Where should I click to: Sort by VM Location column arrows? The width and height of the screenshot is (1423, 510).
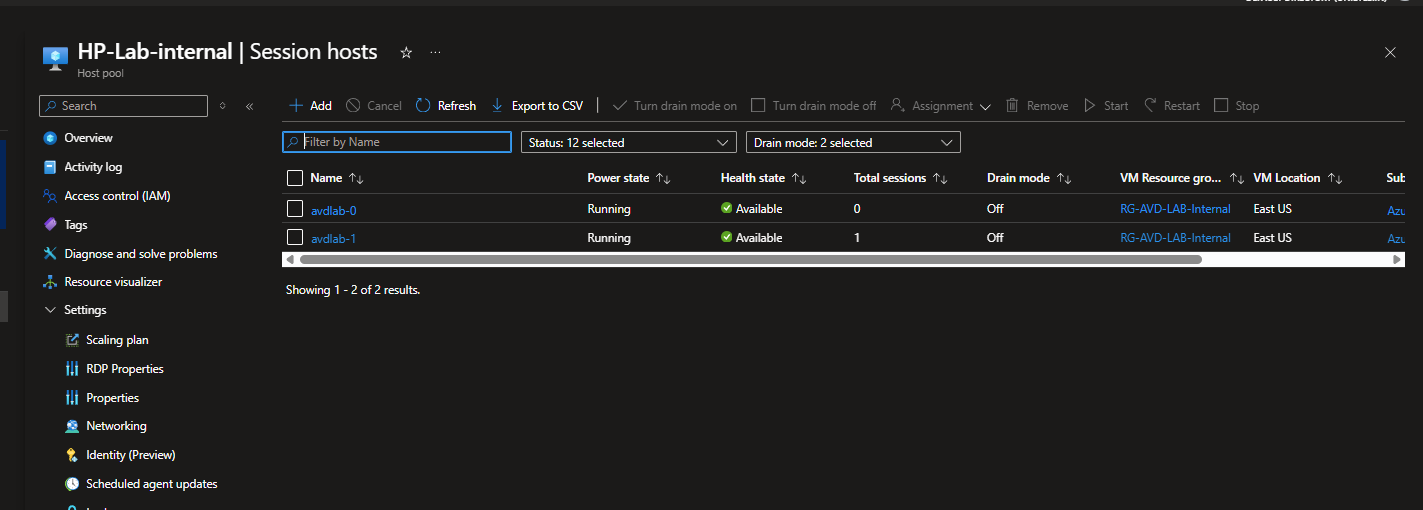coord(1335,178)
